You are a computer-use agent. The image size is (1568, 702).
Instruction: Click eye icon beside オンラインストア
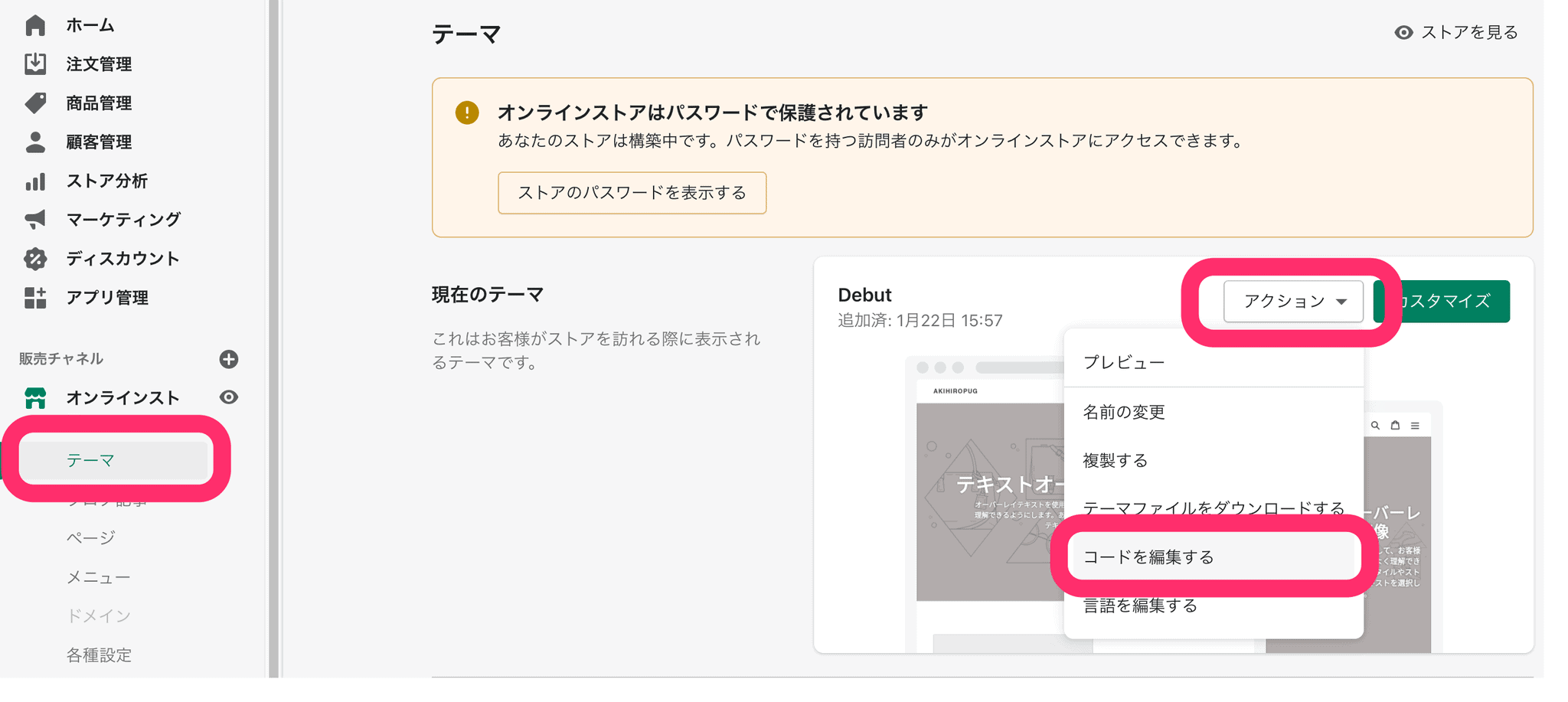point(228,397)
